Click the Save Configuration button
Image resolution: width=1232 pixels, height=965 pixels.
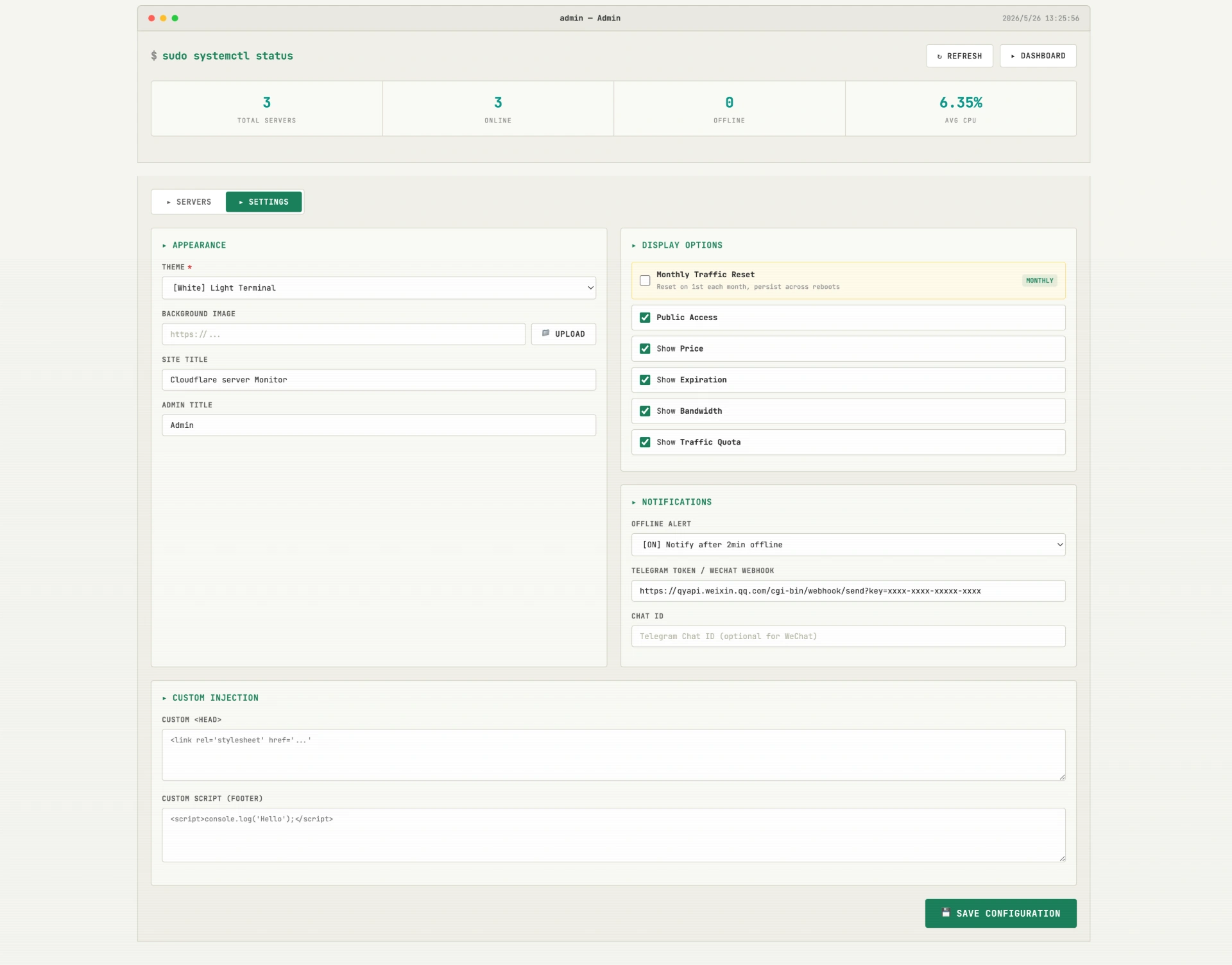pyautogui.click(x=1000, y=914)
